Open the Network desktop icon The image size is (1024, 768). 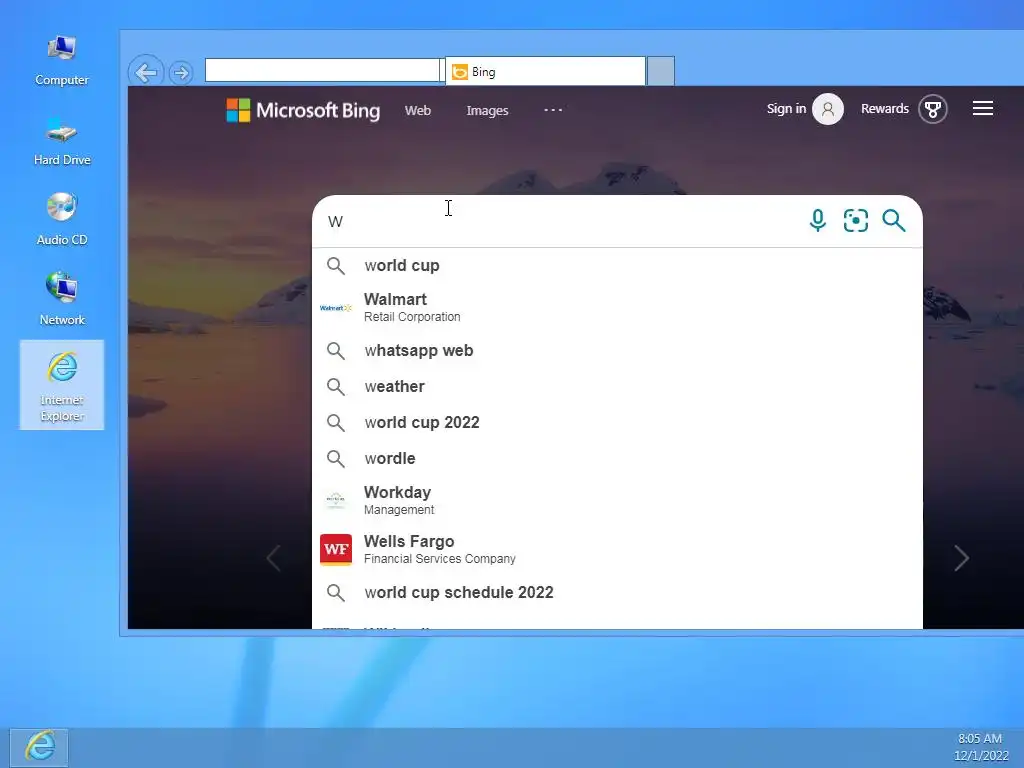(61, 300)
